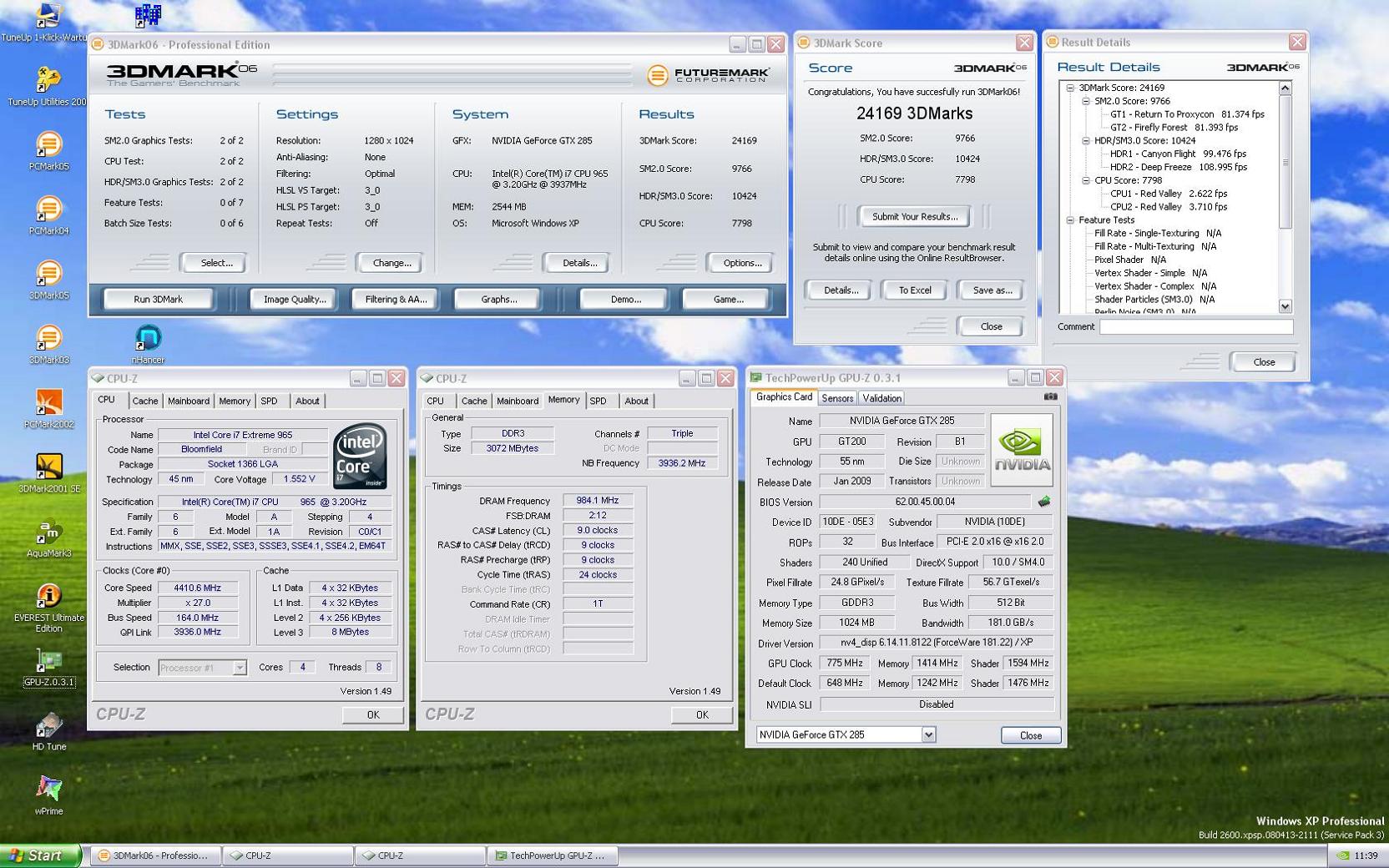Switch to TechPowerUp GPU-Z taskbar item
The width and height of the screenshot is (1389, 868).
552,856
